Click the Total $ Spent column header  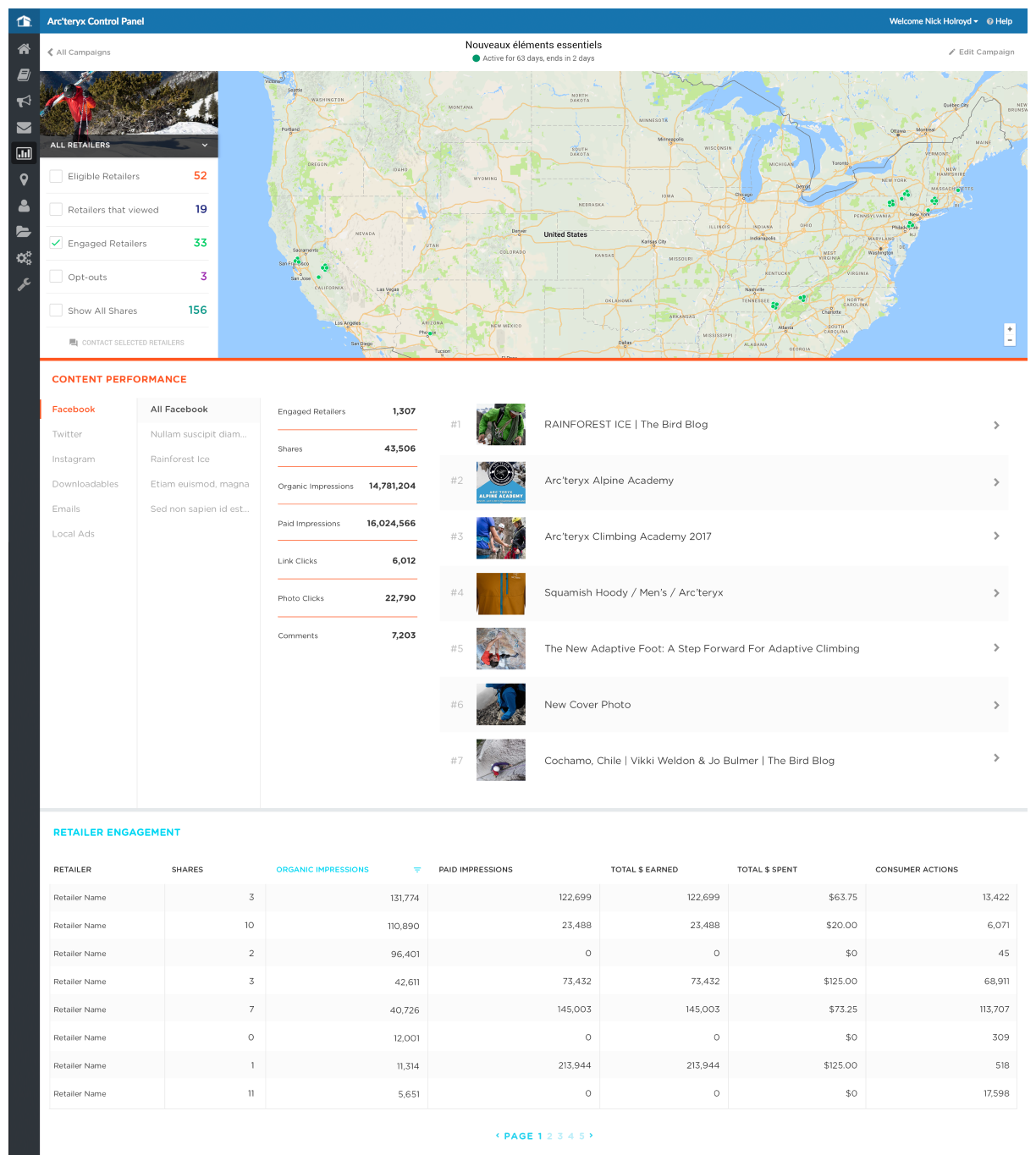point(767,870)
